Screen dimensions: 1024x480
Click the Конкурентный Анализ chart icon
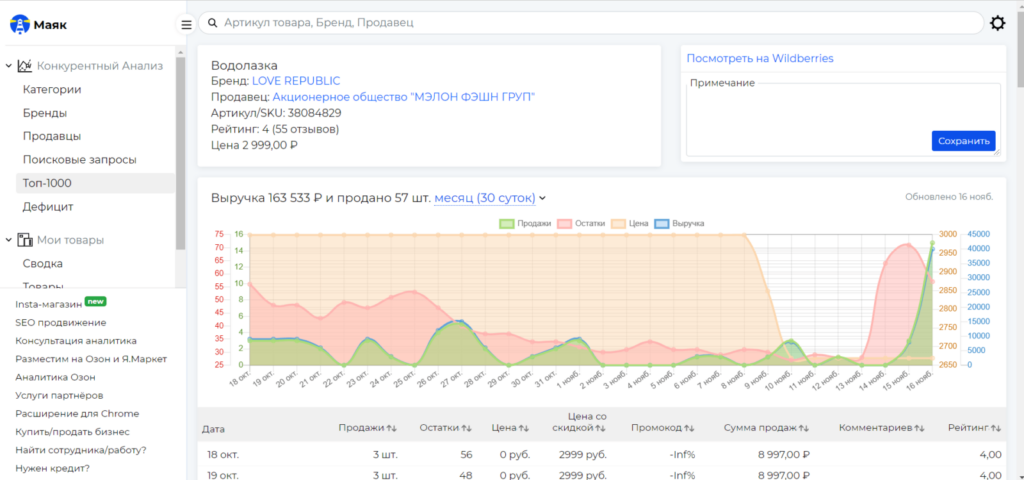tap(25, 65)
